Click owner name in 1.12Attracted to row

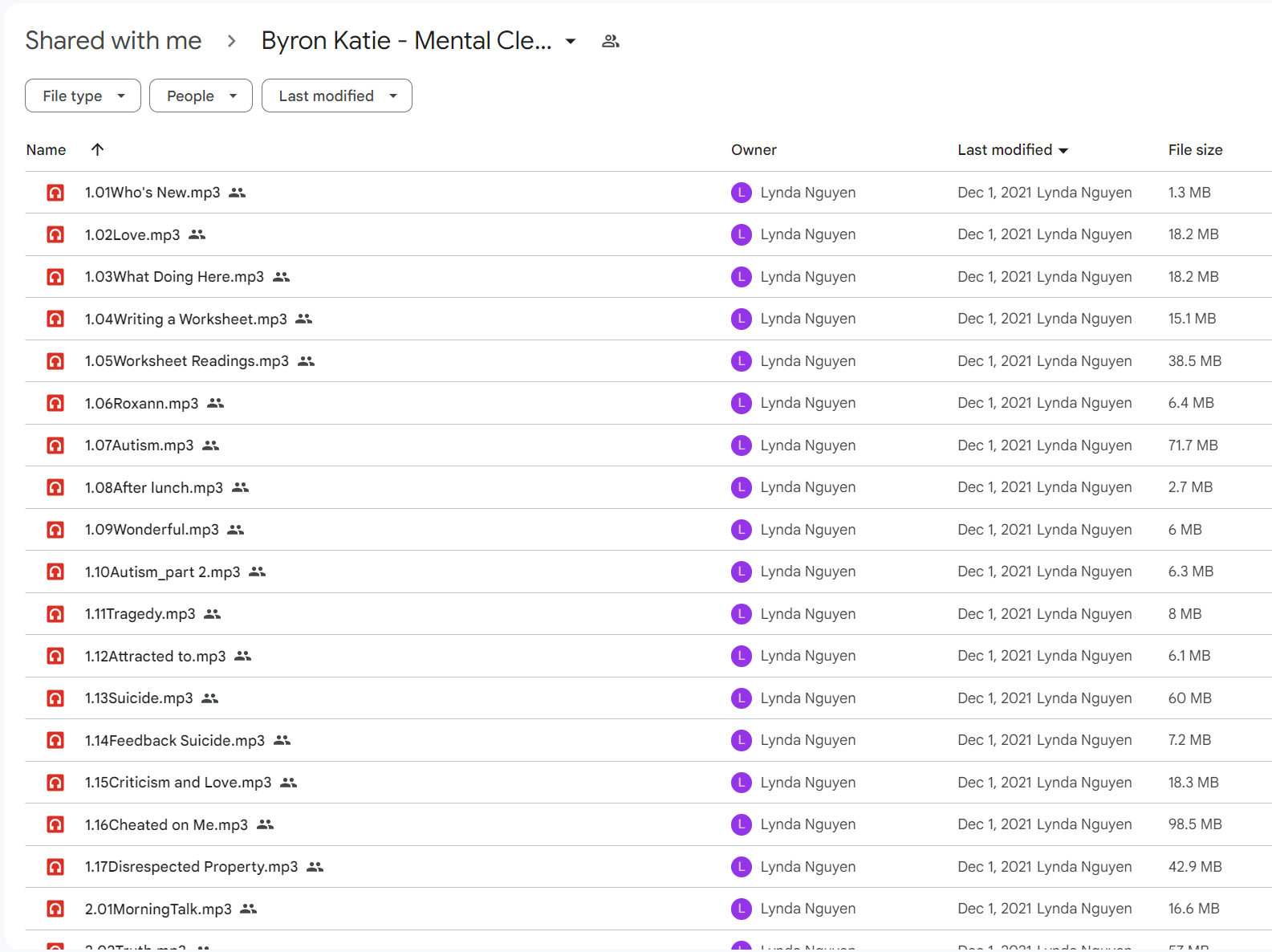(808, 656)
